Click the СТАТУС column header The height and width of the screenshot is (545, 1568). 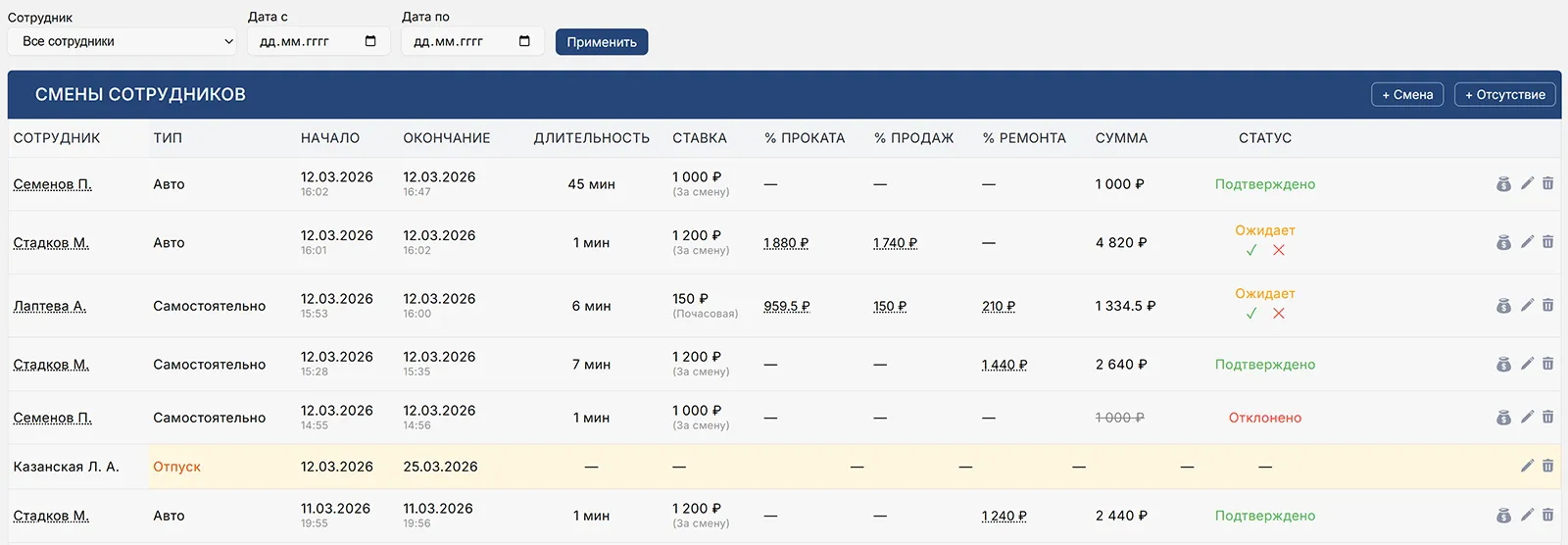(x=1265, y=138)
